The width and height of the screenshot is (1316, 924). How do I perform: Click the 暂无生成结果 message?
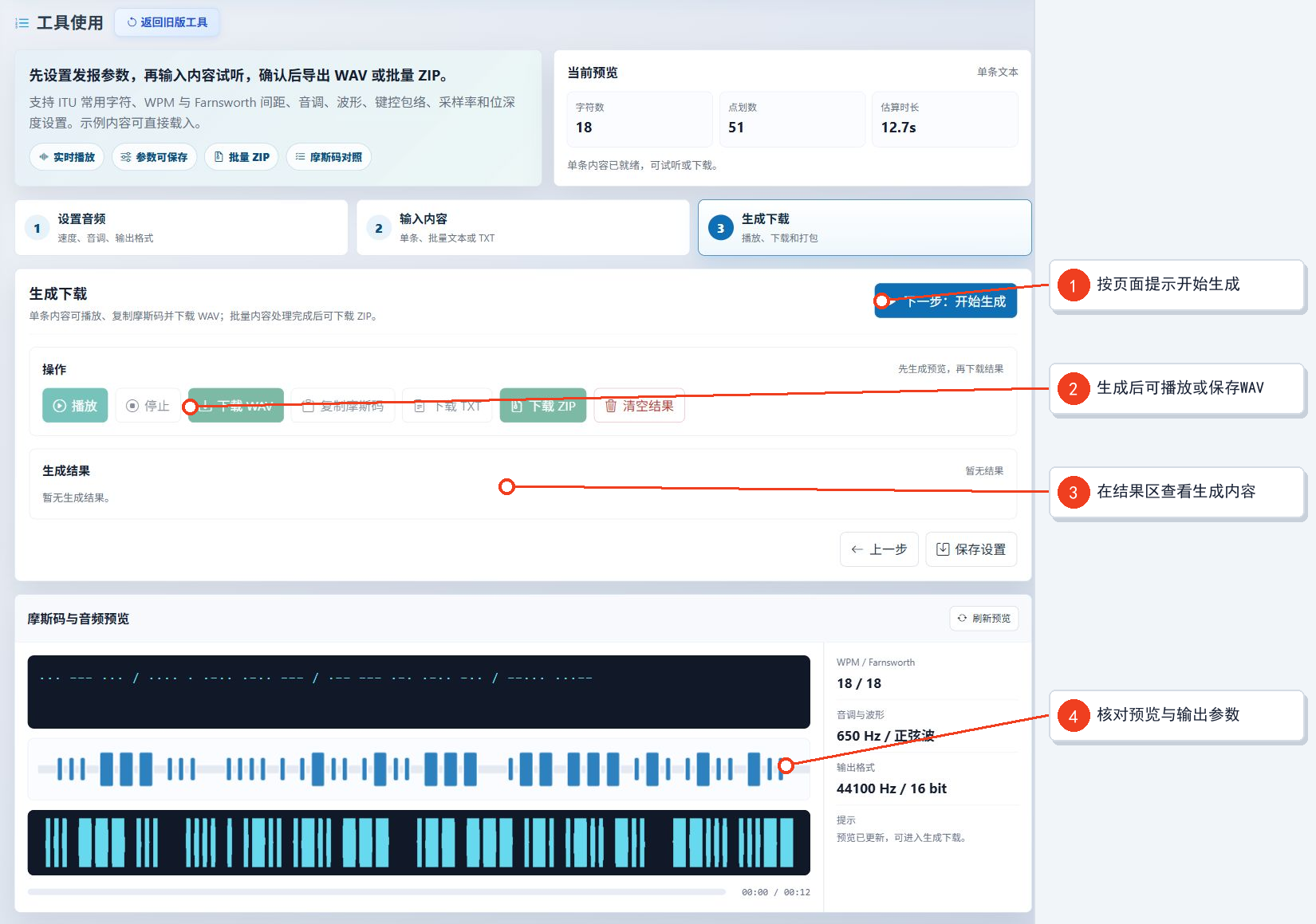pyautogui.click(x=77, y=497)
